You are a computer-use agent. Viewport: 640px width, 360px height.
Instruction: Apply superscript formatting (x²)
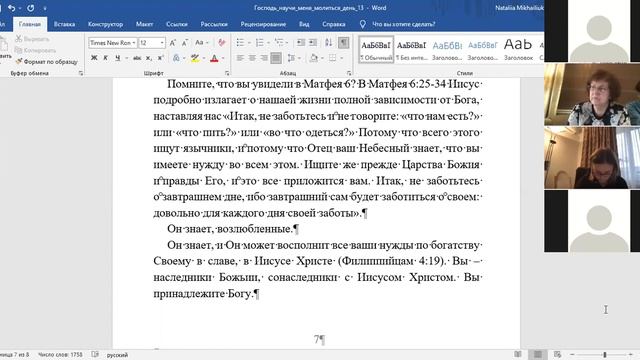click(161, 58)
